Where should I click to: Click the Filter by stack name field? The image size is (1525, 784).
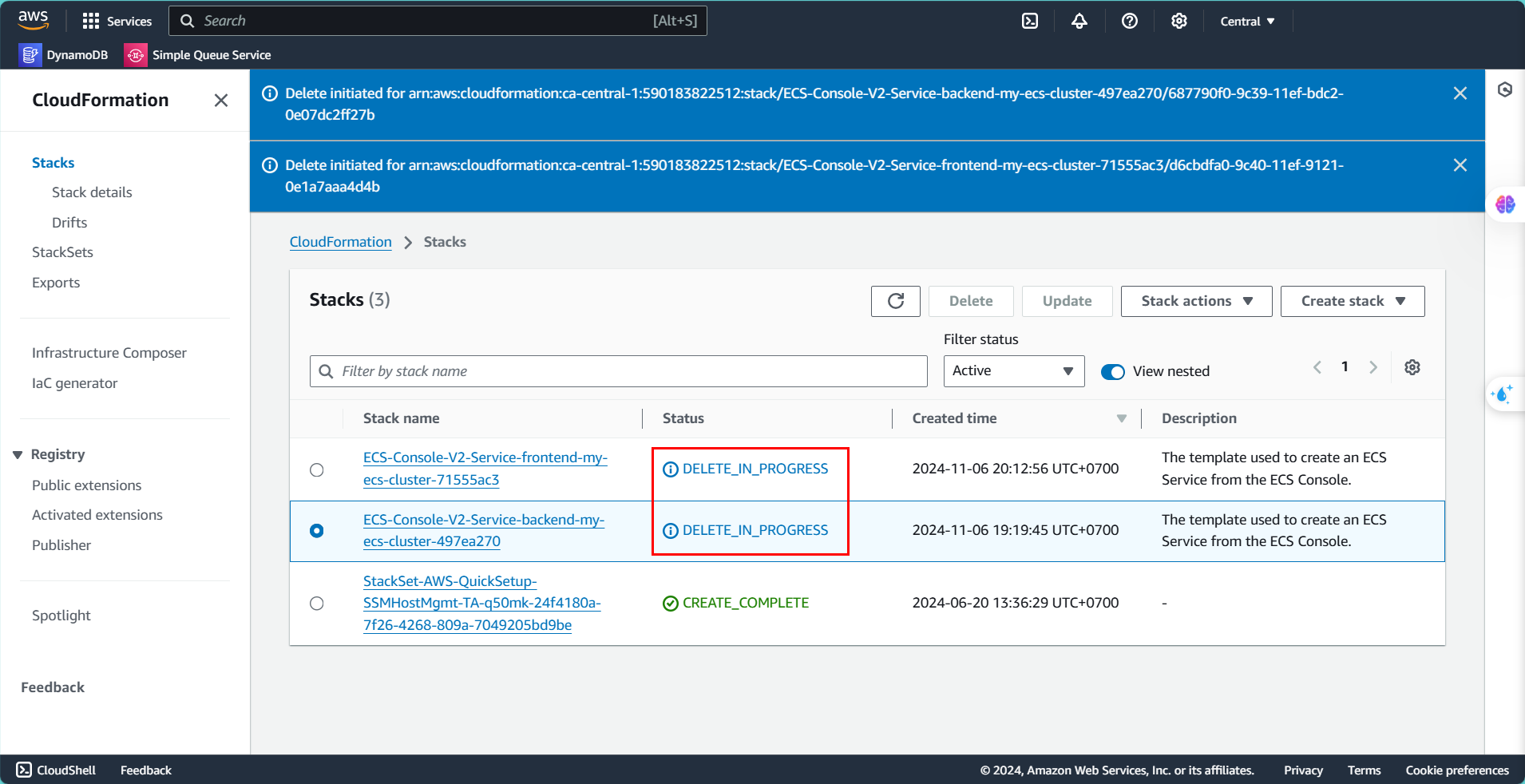point(618,371)
